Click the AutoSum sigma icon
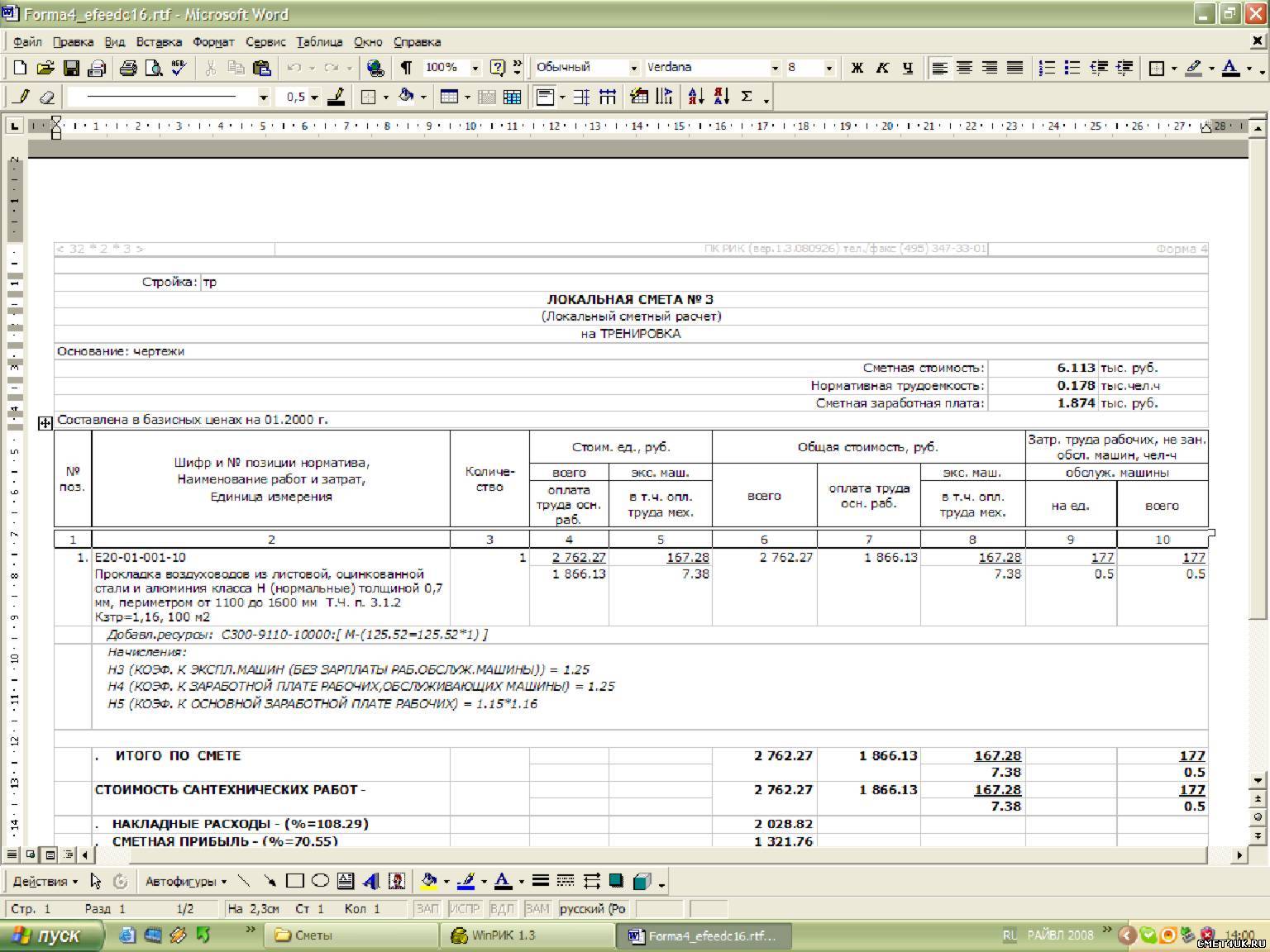This screenshot has width=1270, height=952. (747, 98)
